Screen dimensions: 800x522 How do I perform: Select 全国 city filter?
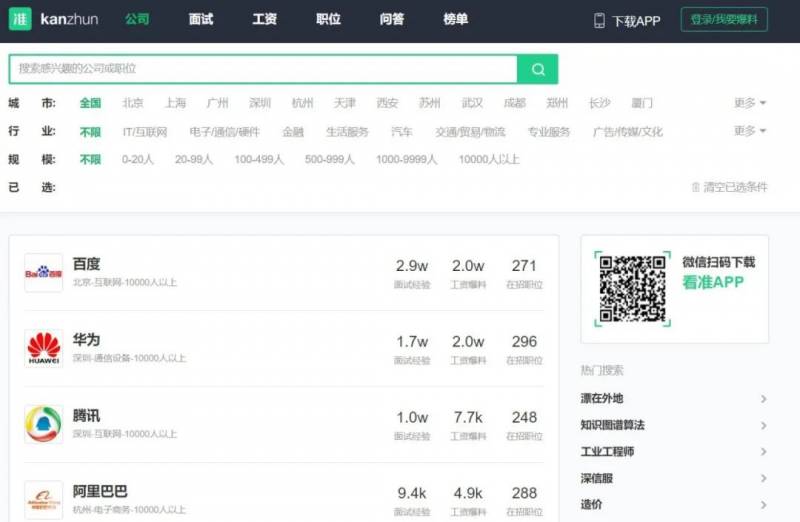[x=90, y=103]
